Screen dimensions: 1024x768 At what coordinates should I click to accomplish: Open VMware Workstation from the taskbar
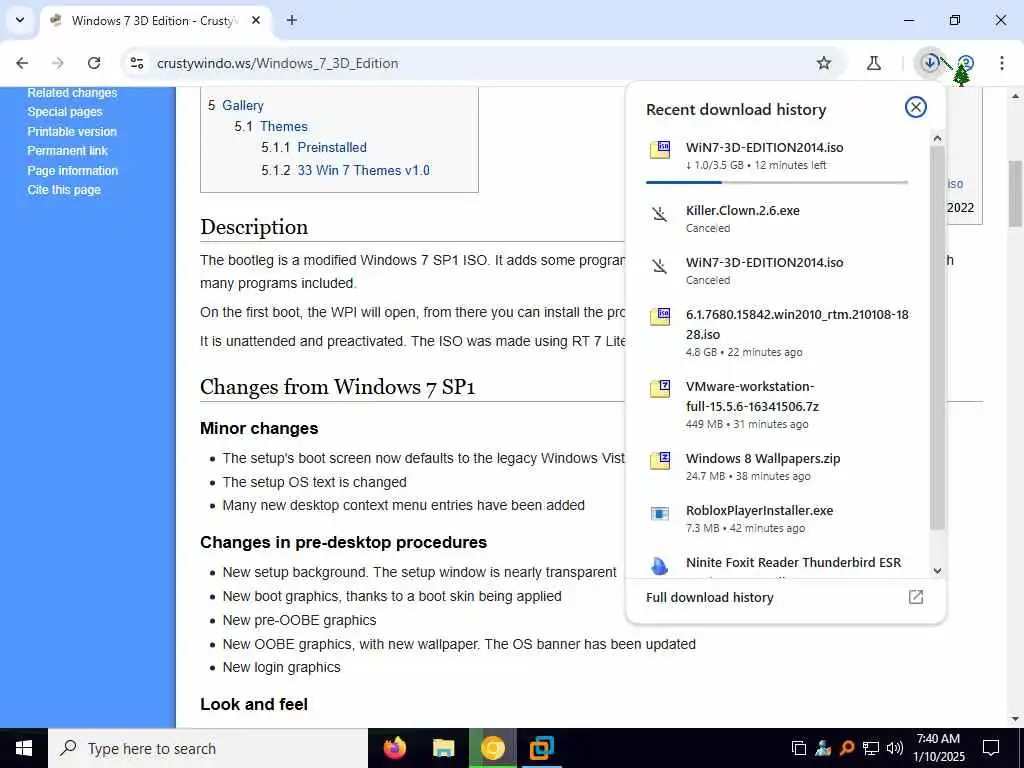541,748
